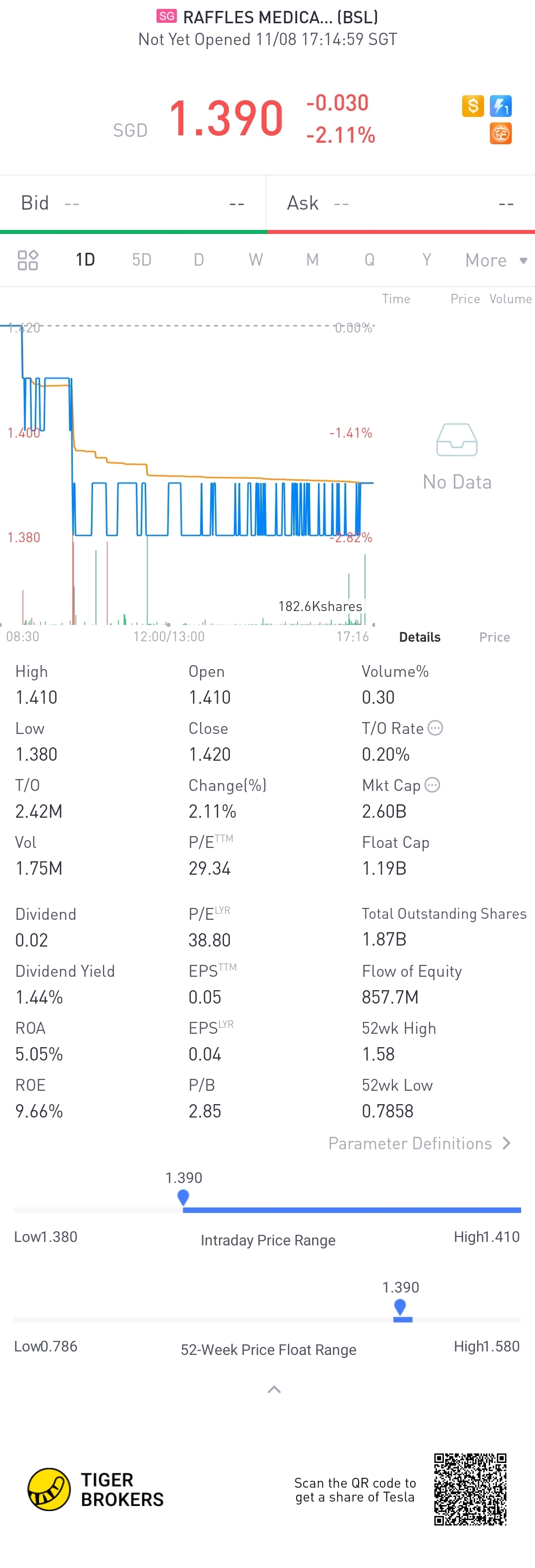Tap the blue lightning bolt level-1 icon

pos(501,106)
